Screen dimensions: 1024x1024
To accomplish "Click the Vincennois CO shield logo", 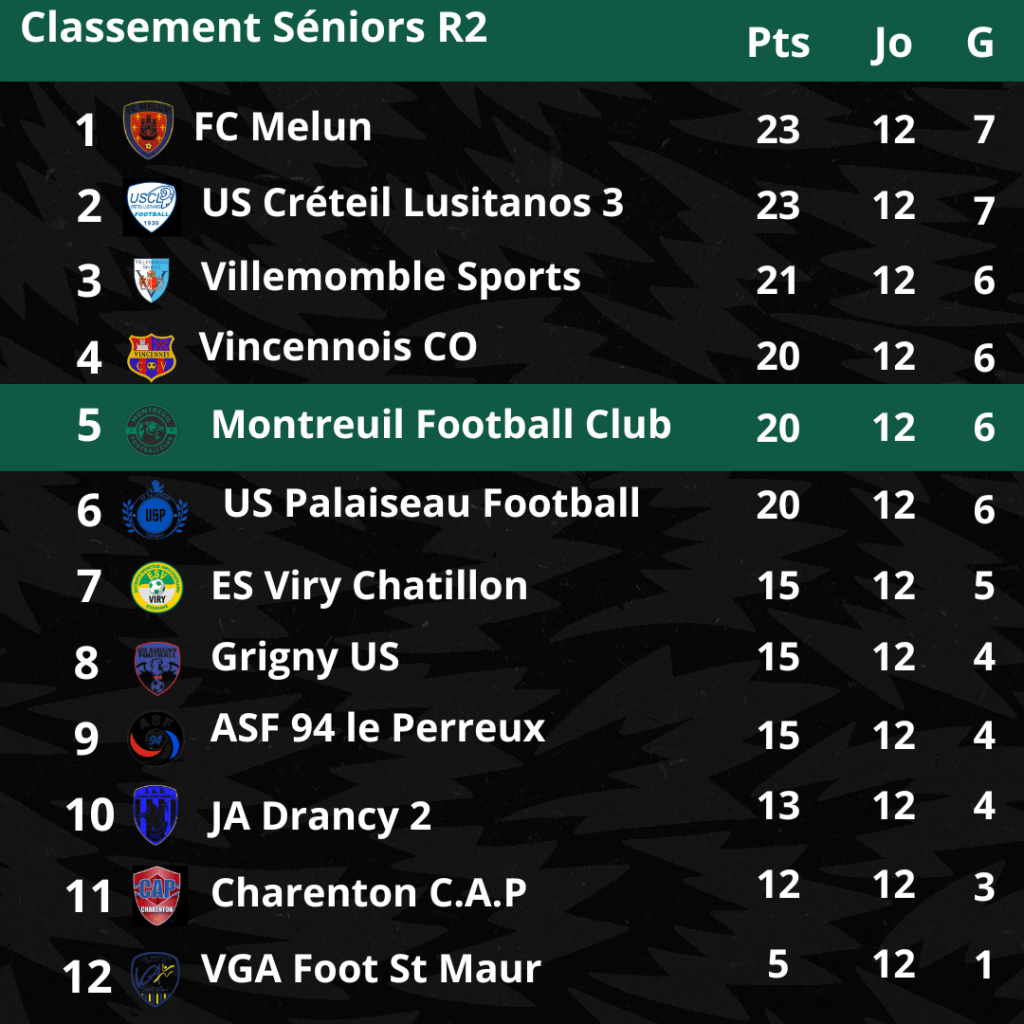I will point(152,357).
